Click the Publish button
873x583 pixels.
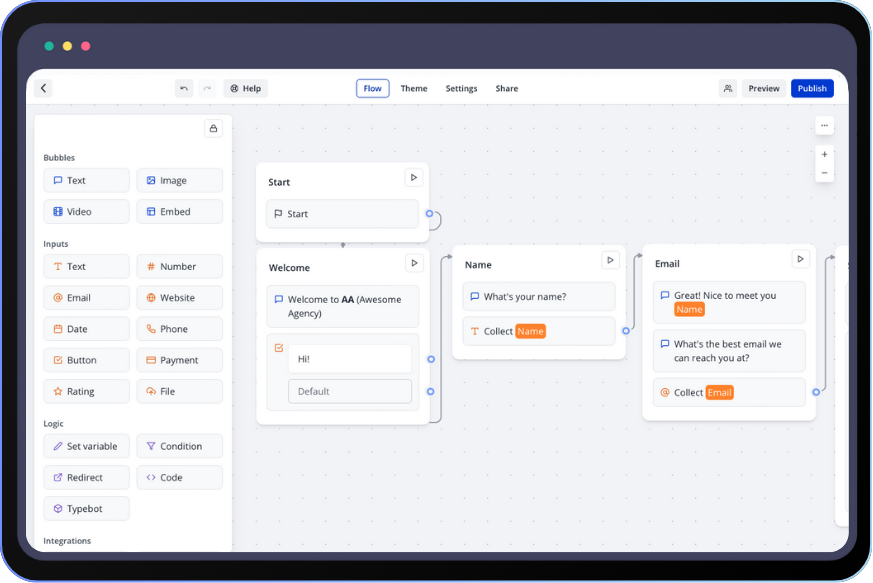coord(812,88)
